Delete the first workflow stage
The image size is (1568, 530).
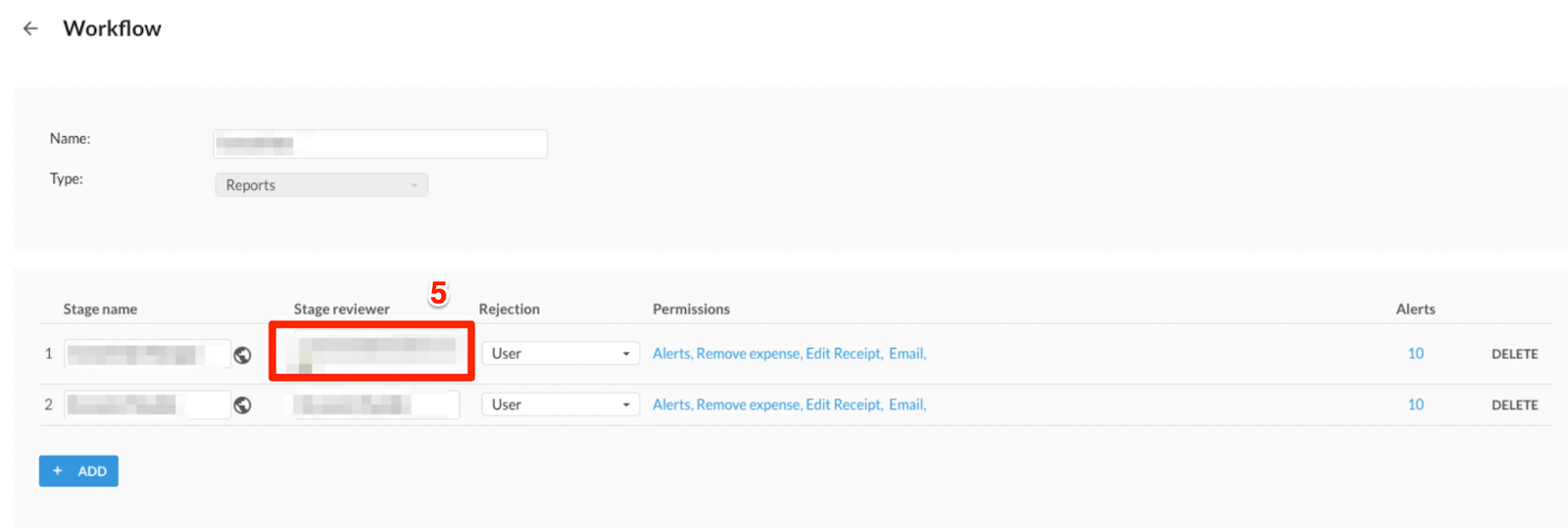point(1514,355)
